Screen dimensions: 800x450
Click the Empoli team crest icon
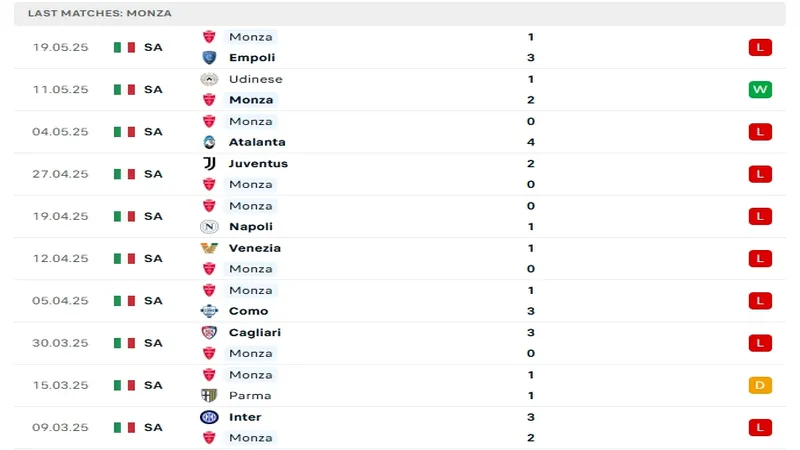point(209,58)
